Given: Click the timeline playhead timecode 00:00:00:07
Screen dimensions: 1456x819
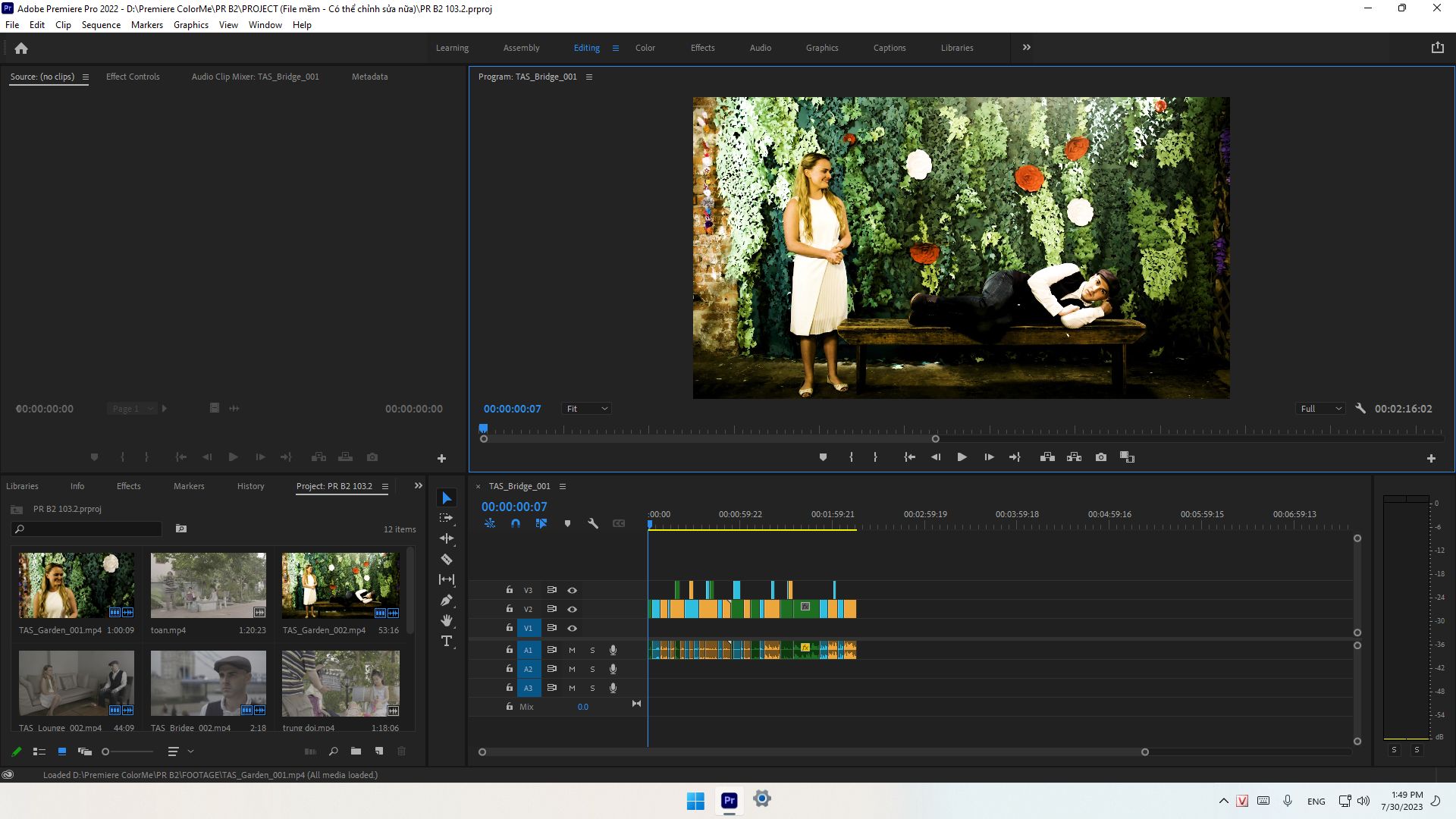Looking at the screenshot, I should (x=514, y=507).
